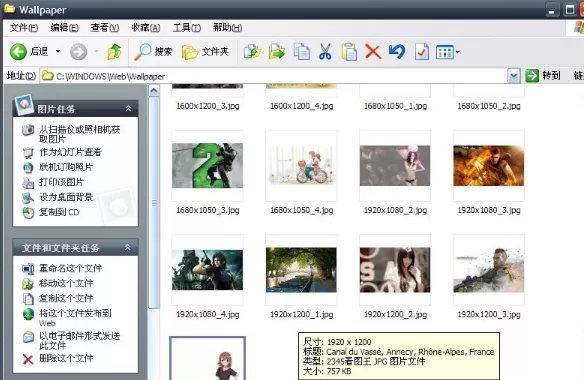The height and width of the screenshot is (380, 584).
Task: Expand the address bar dropdown arrow
Action: click(x=514, y=76)
